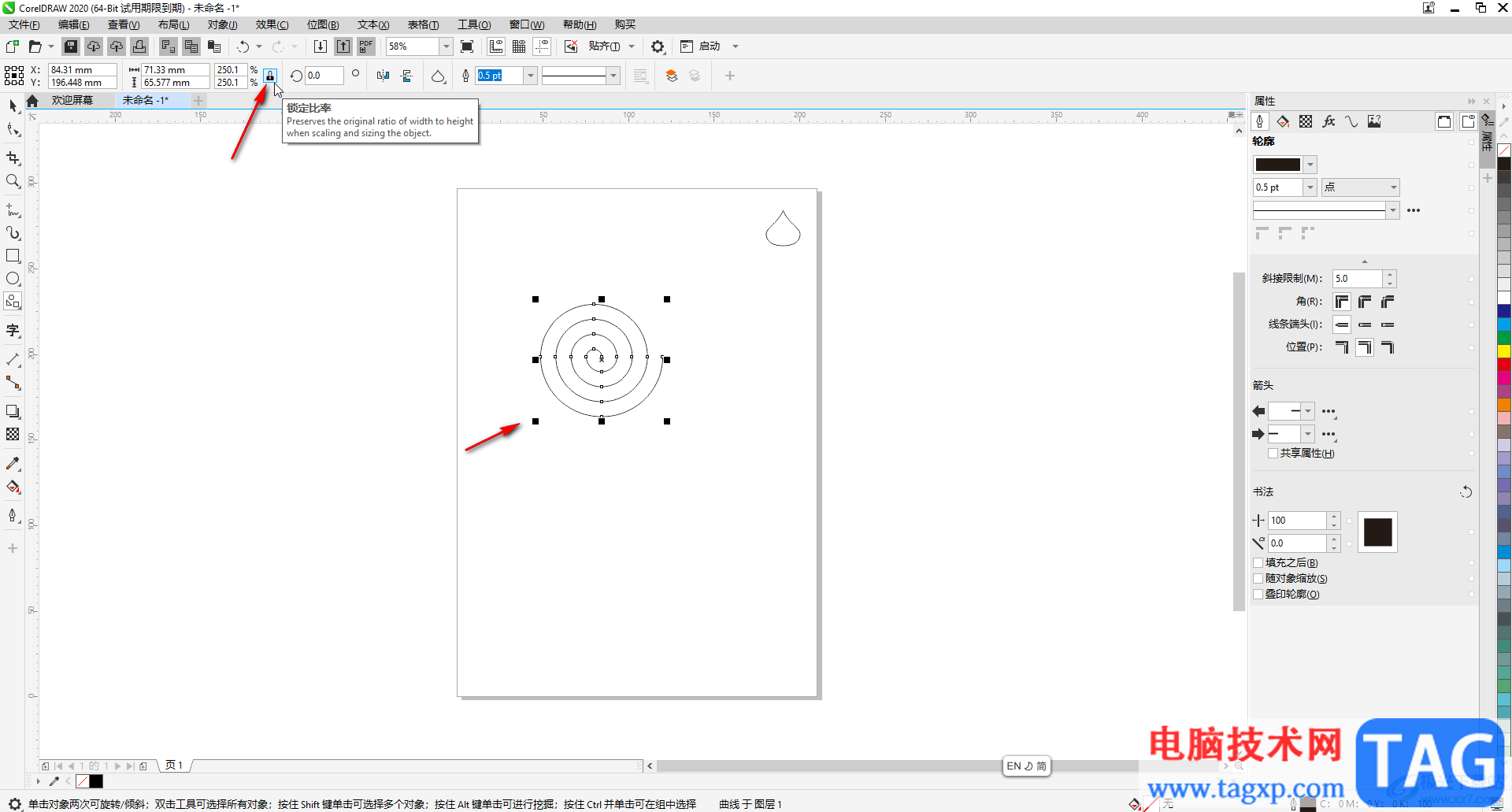Image resolution: width=1512 pixels, height=812 pixels.
Task: Click the calligraphy nib shape preview
Action: [1377, 532]
